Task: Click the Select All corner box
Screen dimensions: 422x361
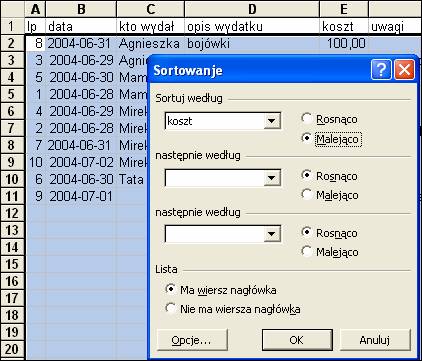Action: click(x=12, y=9)
